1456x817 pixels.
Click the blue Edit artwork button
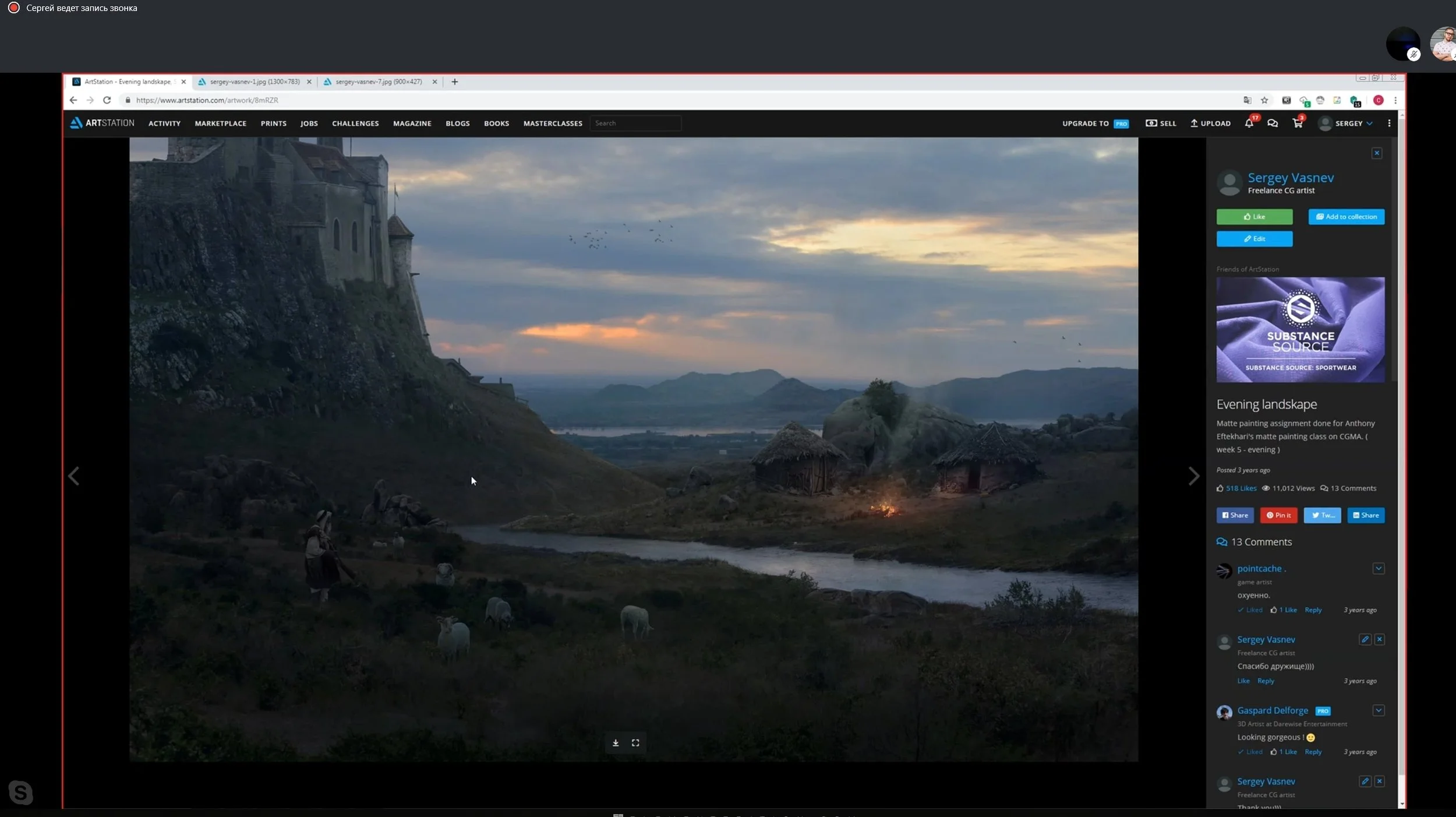point(1254,239)
